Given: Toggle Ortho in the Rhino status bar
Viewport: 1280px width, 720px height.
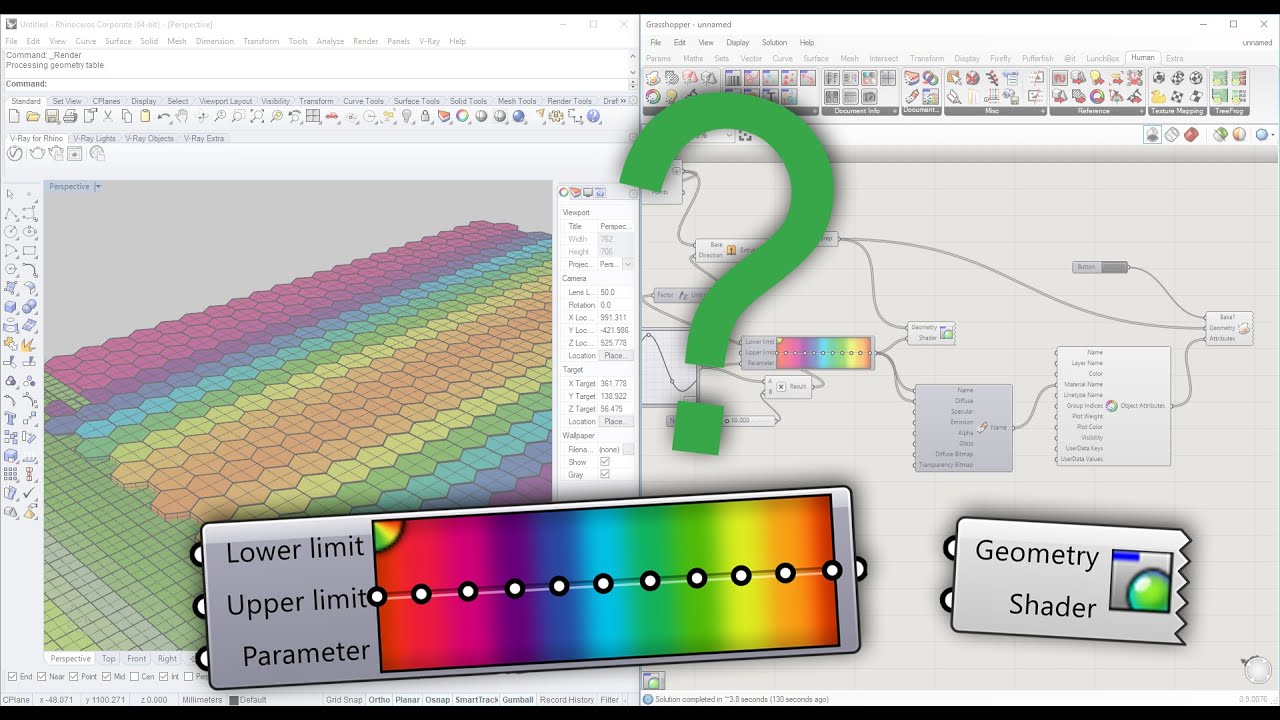Looking at the screenshot, I should [379, 700].
